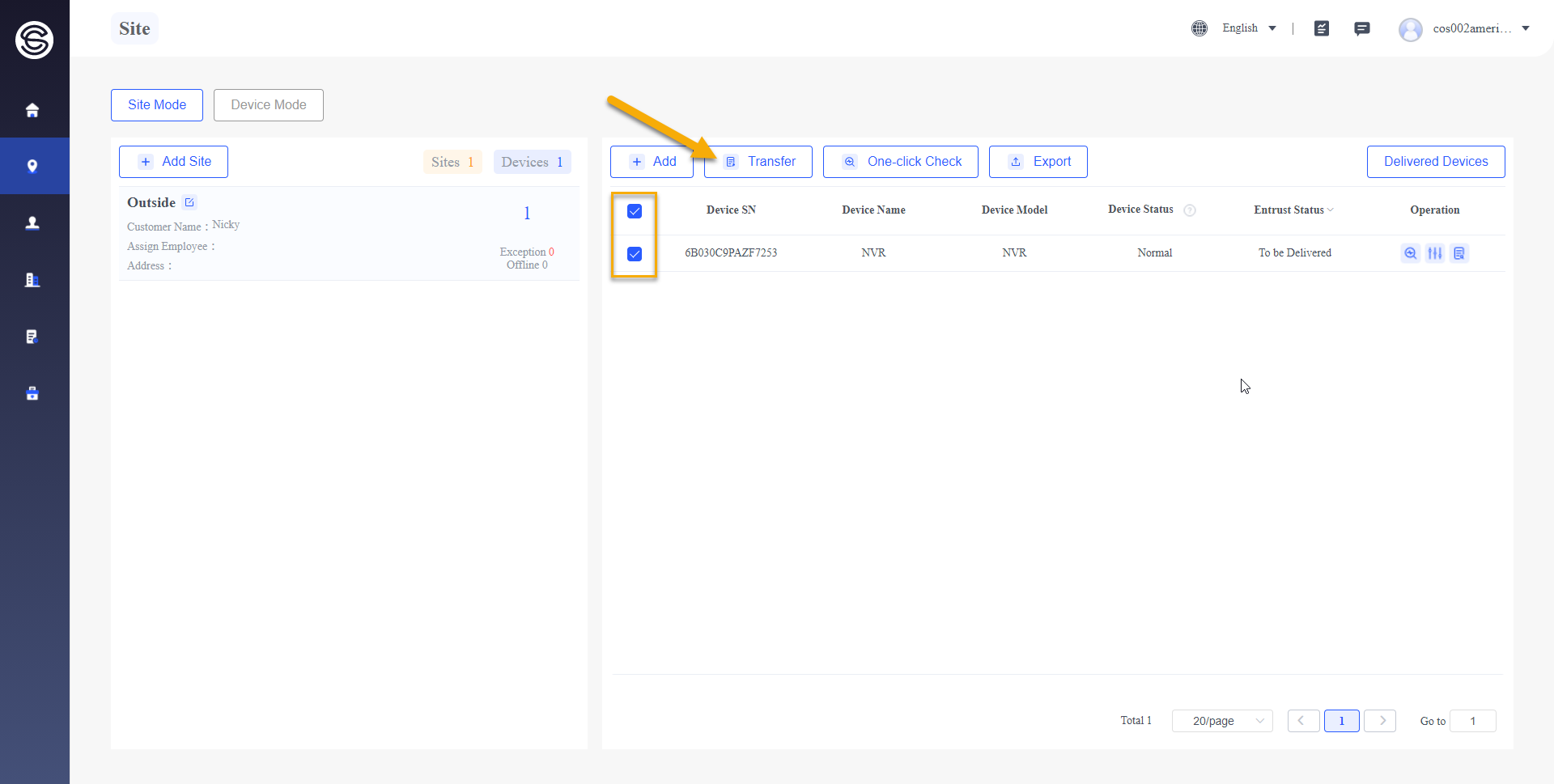Click the sliders configuration icon in the NVR row
Viewport: 1554px width, 784px height.
[x=1435, y=253]
